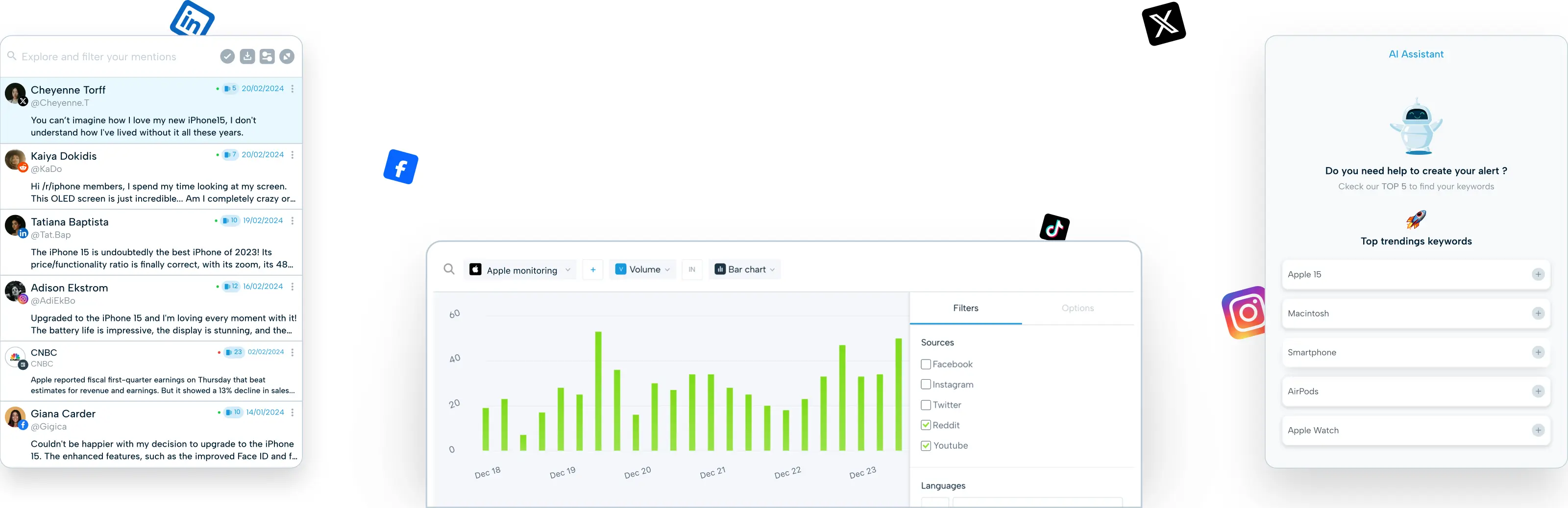The image size is (1568, 508).
Task: Click the mention count badge 5 on Cheyenne Torff
Action: click(230, 89)
